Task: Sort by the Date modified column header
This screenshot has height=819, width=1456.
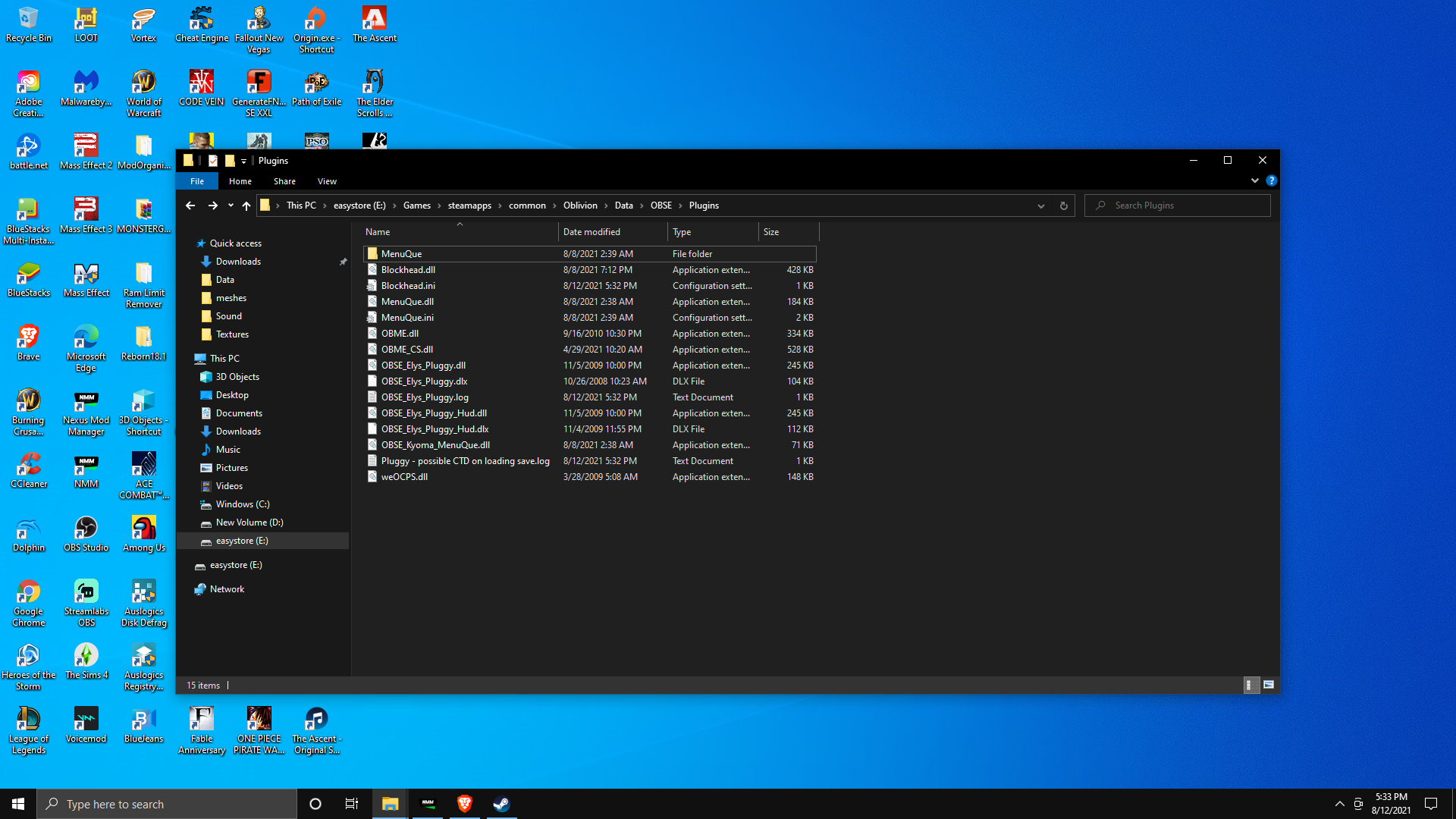Action: (591, 232)
